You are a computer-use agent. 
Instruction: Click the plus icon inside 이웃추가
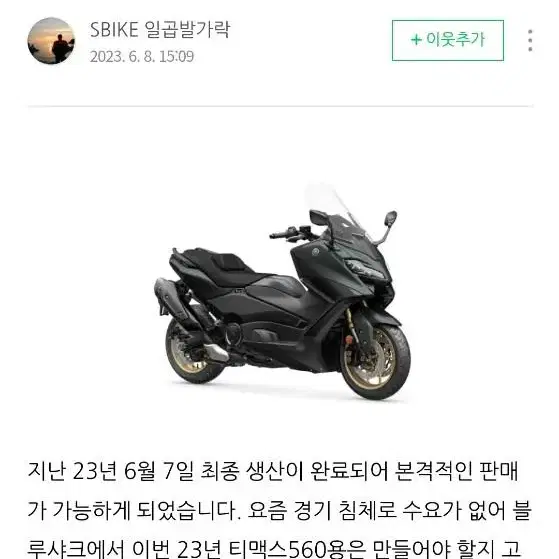(416, 40)
